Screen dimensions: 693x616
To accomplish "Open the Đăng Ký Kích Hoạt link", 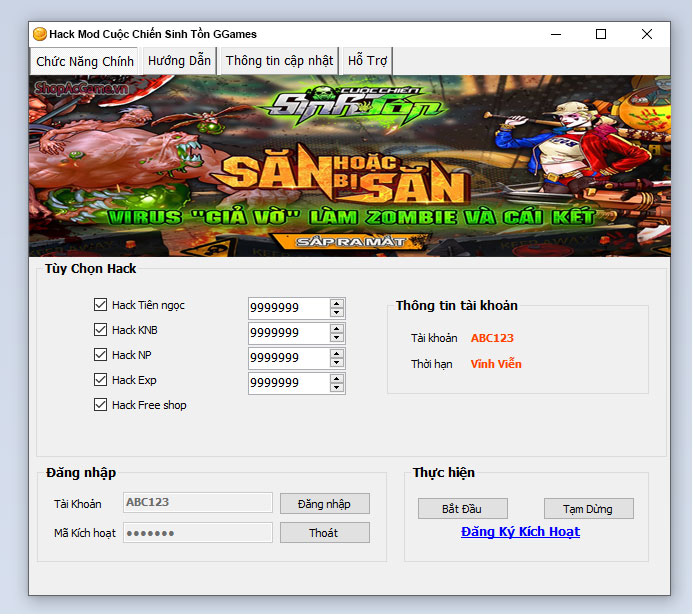I will [x=520, y=532].
